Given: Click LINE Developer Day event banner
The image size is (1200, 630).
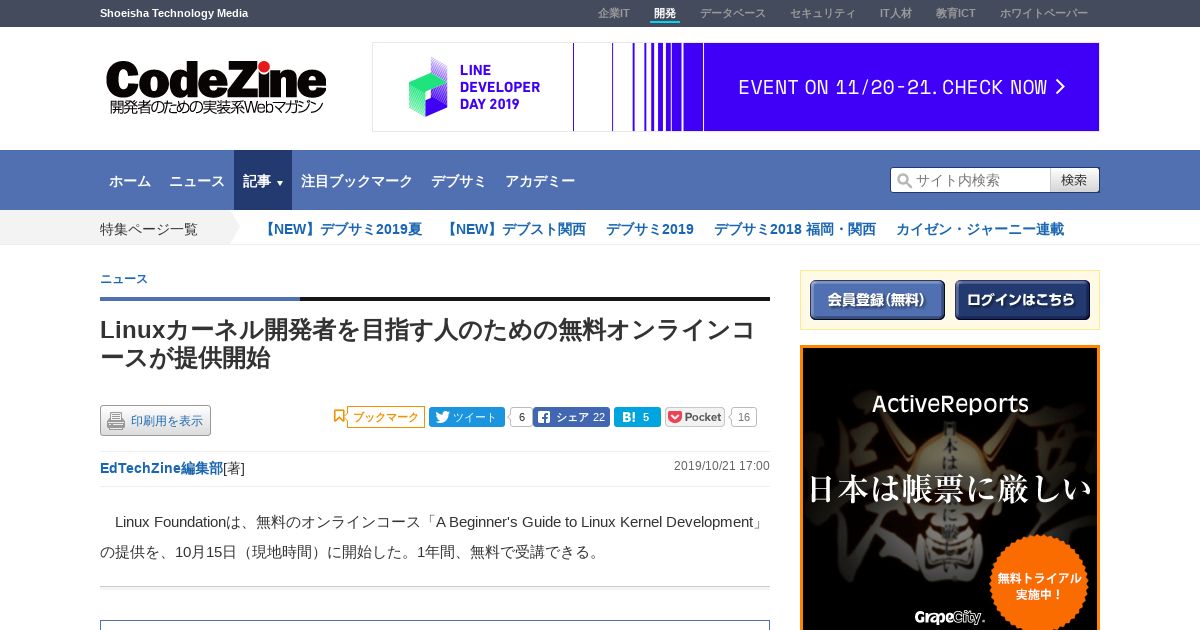Looking at the screenshot, I should (736, 87).
